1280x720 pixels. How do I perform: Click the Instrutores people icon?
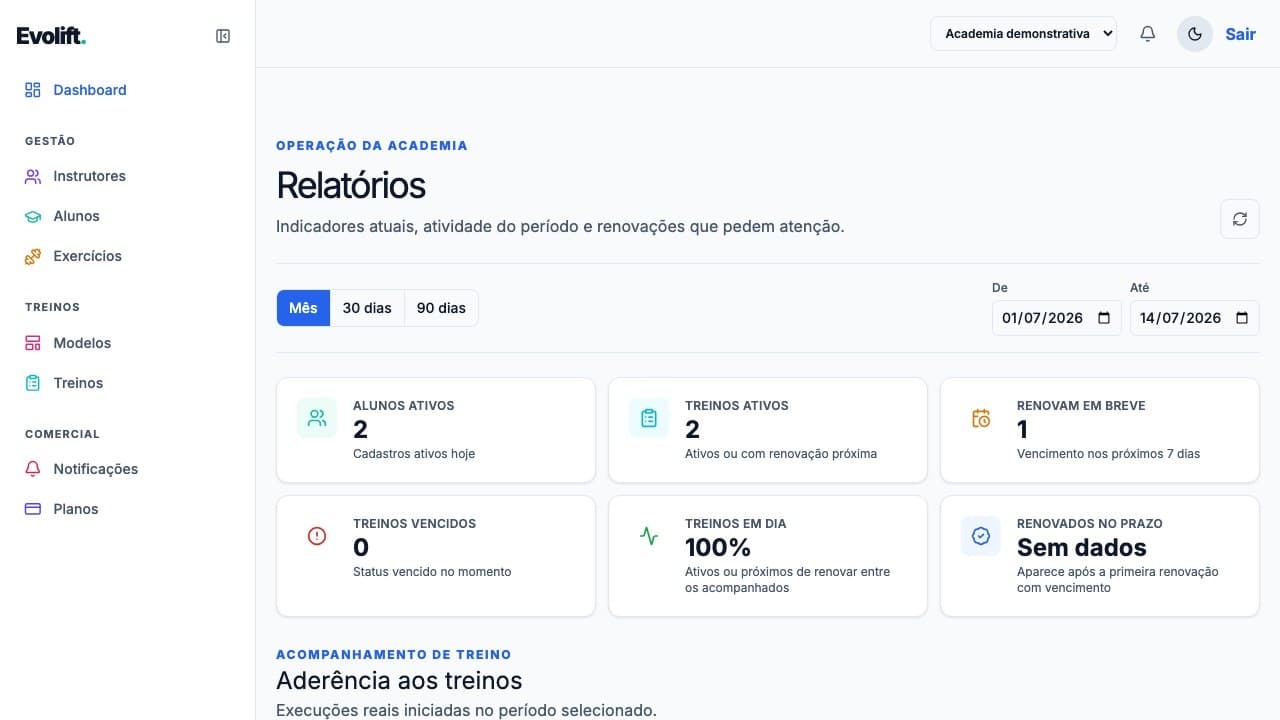pyautogui.click(x=33, y=176)
